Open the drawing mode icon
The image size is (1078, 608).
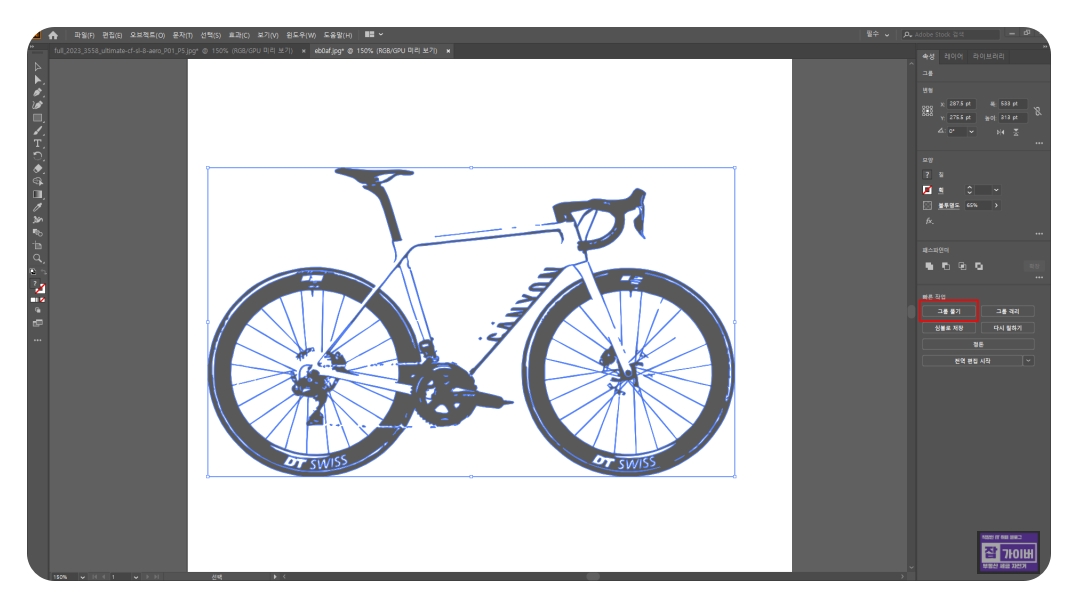(x=38, y=310)
